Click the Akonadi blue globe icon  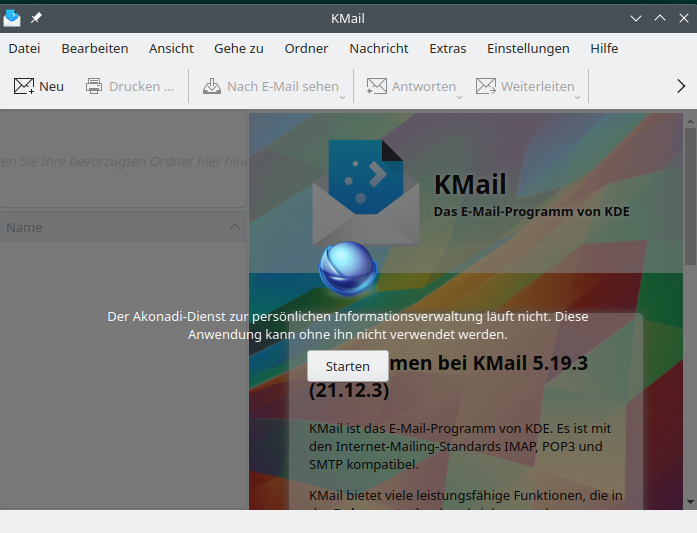pos(348,269)
